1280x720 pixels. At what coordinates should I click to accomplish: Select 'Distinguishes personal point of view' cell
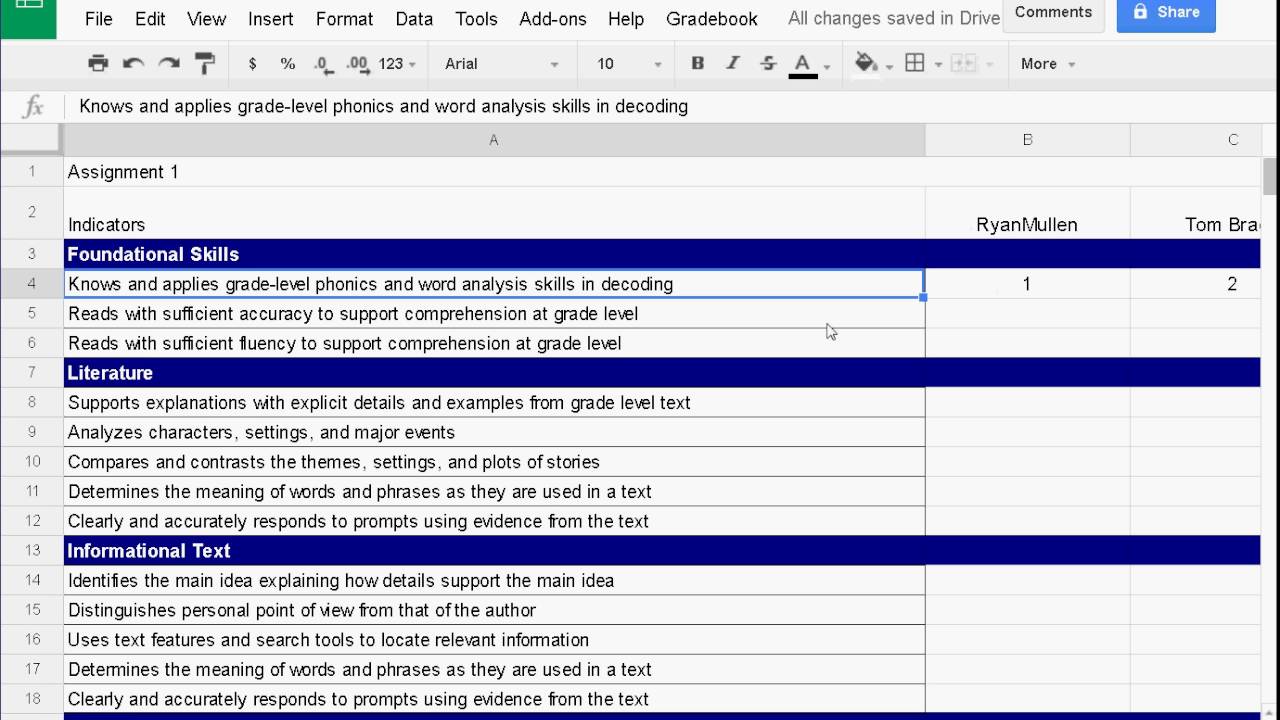tap(494, 610)
